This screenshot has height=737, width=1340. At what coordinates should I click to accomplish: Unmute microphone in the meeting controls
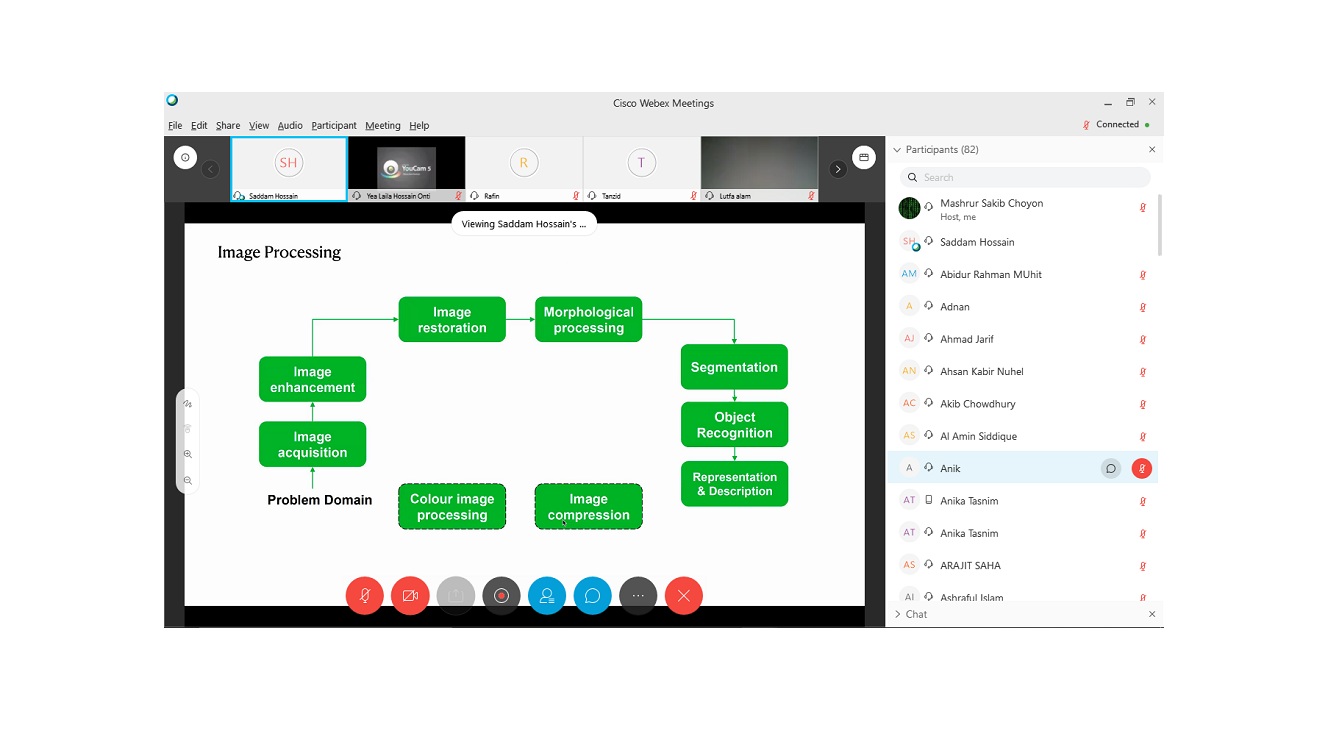(x=365, y=596)
